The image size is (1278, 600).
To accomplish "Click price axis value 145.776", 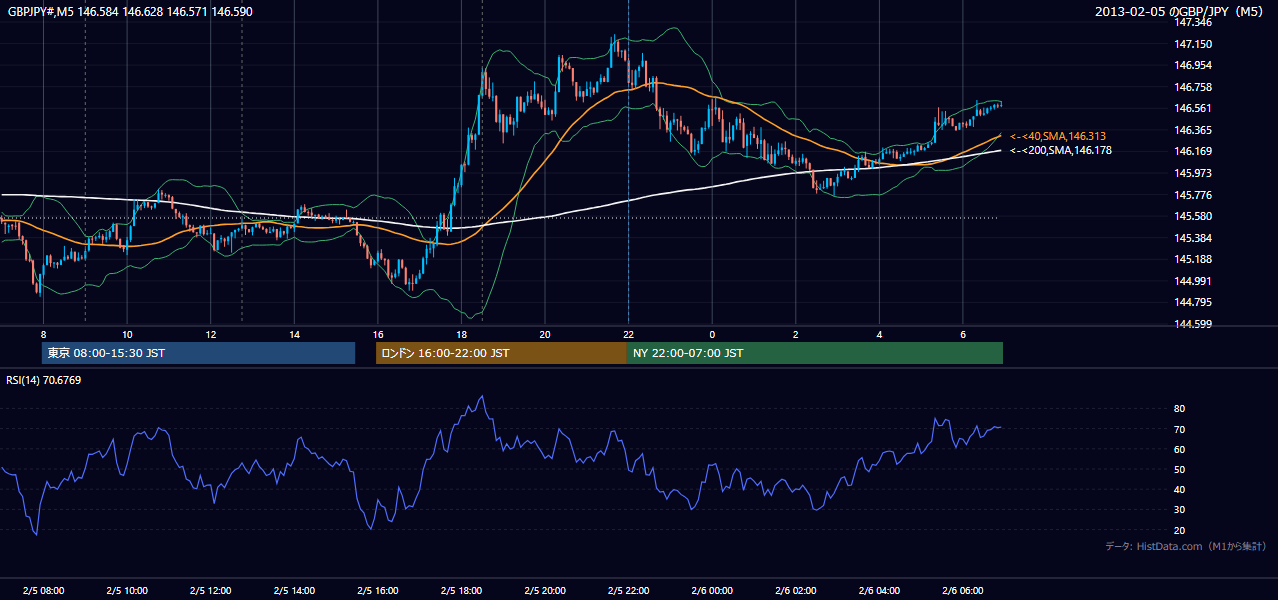I will point(1194,195).
